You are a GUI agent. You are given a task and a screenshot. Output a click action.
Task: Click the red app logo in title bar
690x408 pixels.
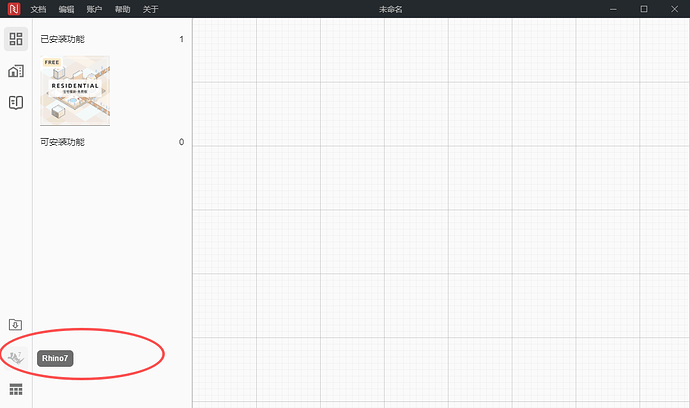(14, 9)
